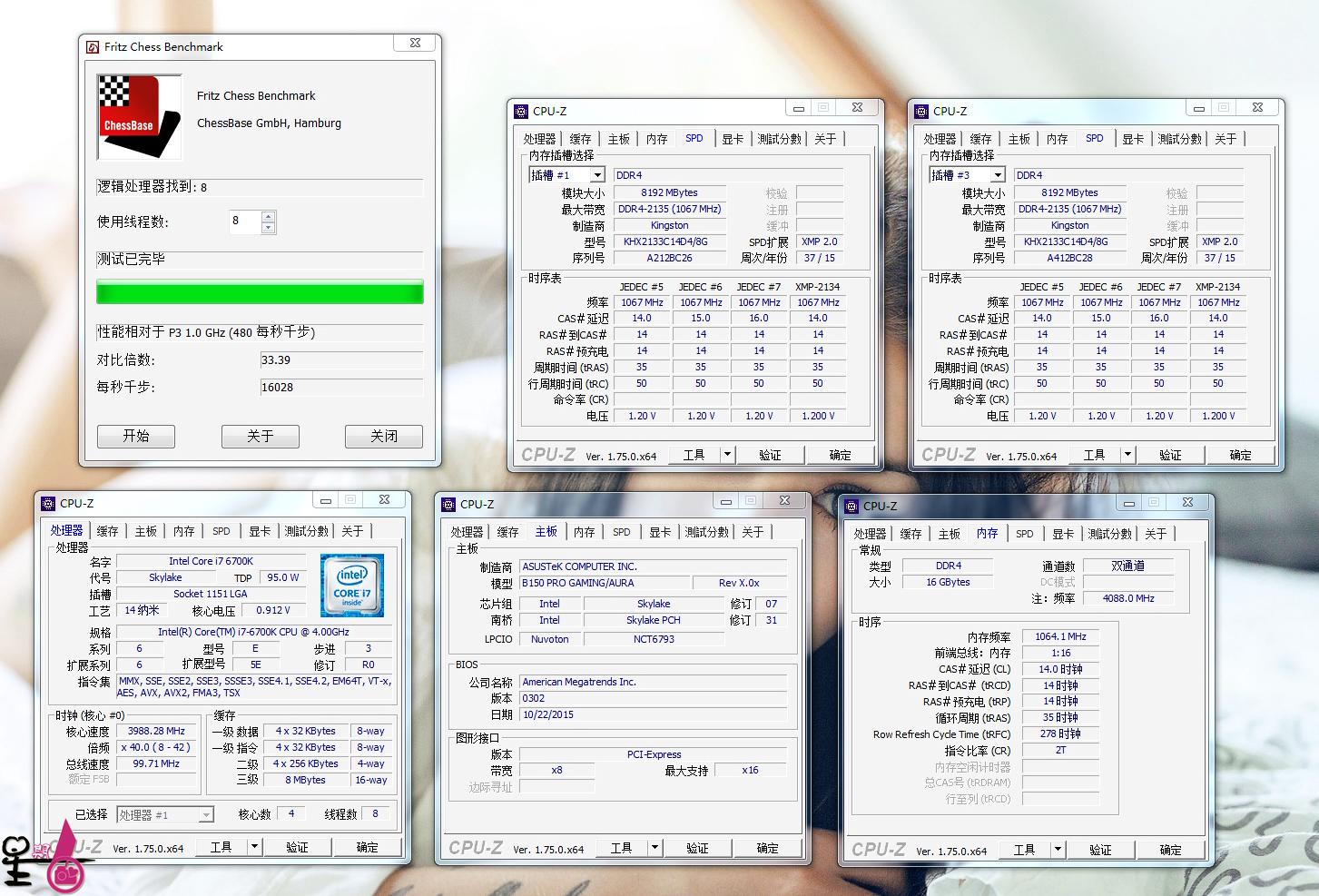Viewport: 1319px width, 896px height.
Task: Click 工具 button in slot #1 SPD window
Action: click(694, 455)
